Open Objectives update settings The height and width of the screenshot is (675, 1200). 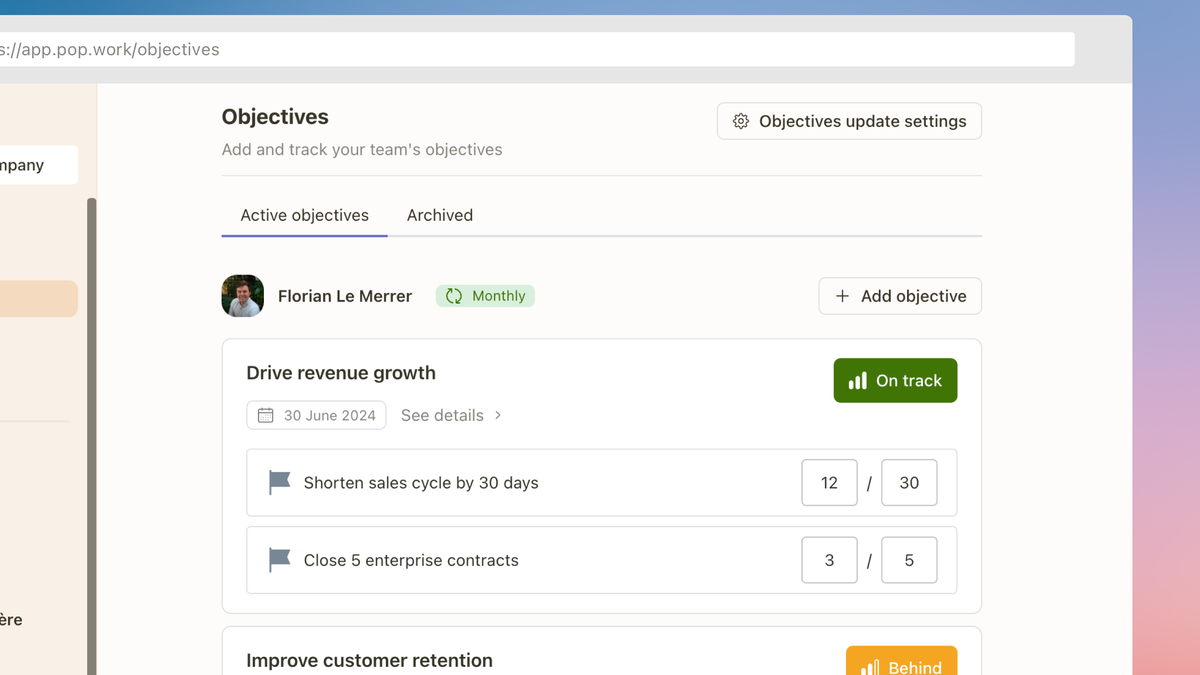pyautogui.click(x=848, y=121)
